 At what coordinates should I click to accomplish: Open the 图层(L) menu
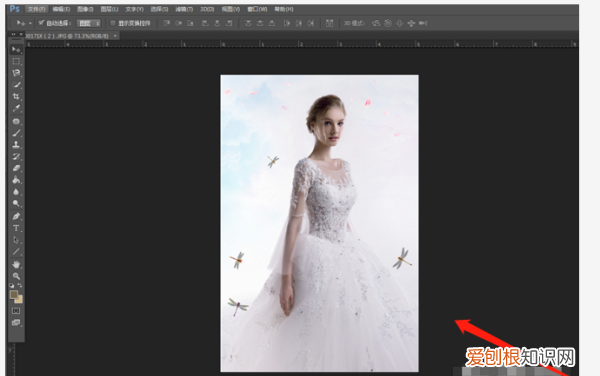pyautogui.click(x=109, y=9)
